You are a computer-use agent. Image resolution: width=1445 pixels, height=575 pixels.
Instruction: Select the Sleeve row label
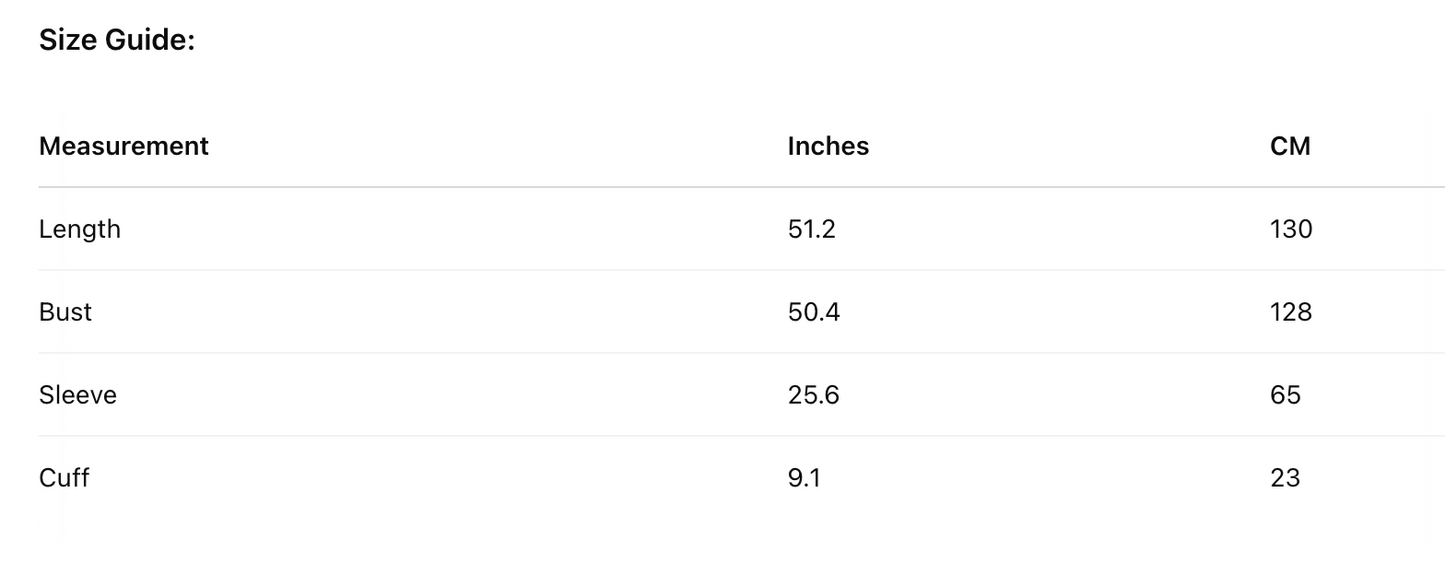coord(78,395)
